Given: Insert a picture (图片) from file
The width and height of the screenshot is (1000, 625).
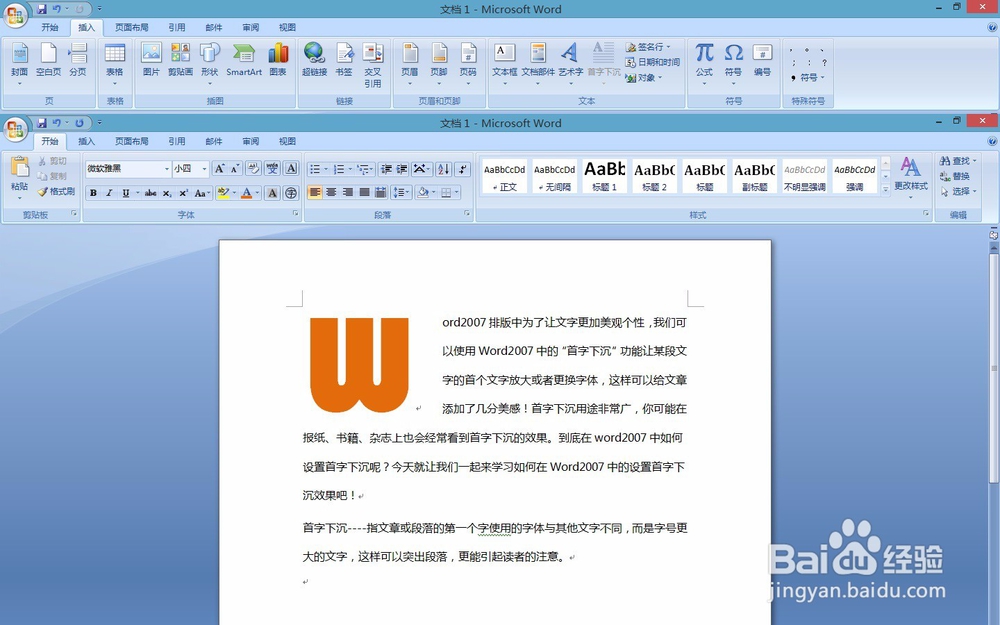Looking at the screenshot, I should pos(151,60).
